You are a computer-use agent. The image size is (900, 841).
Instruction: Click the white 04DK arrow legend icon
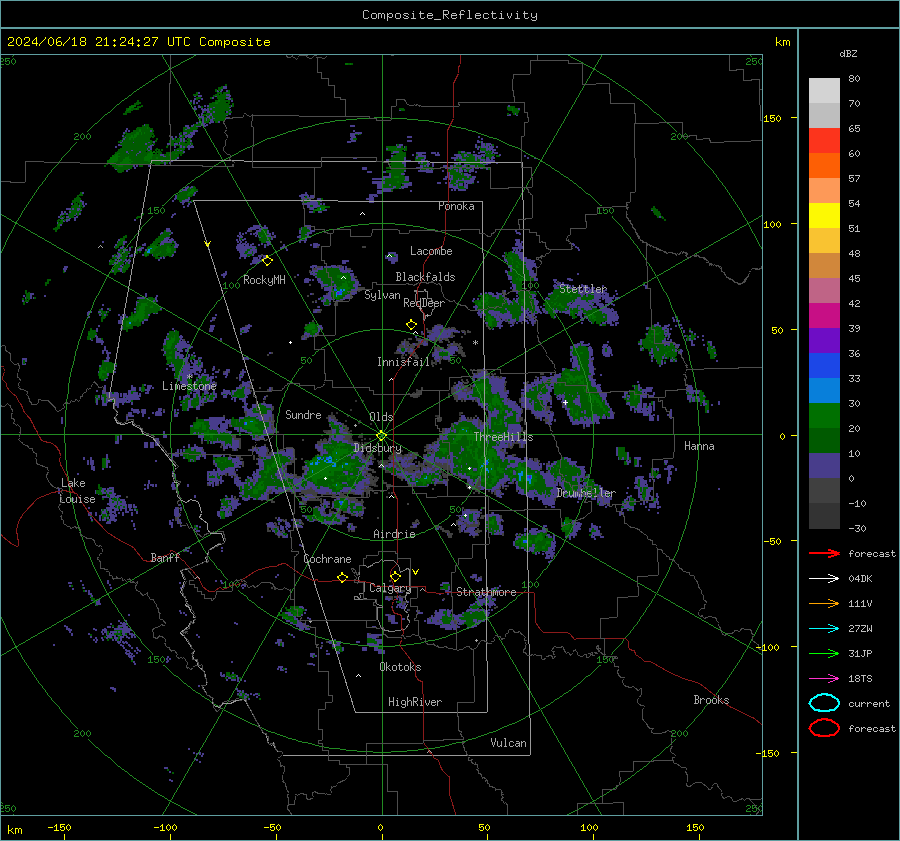point(824,579)
